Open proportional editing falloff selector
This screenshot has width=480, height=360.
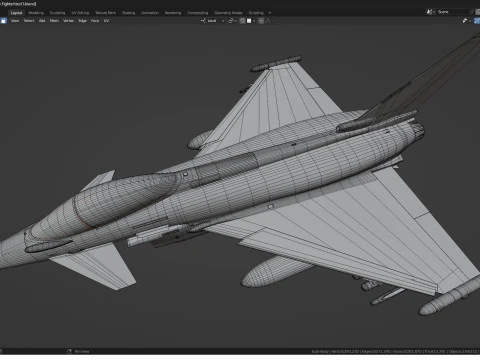pyautogui.click(x=268, y=21)
